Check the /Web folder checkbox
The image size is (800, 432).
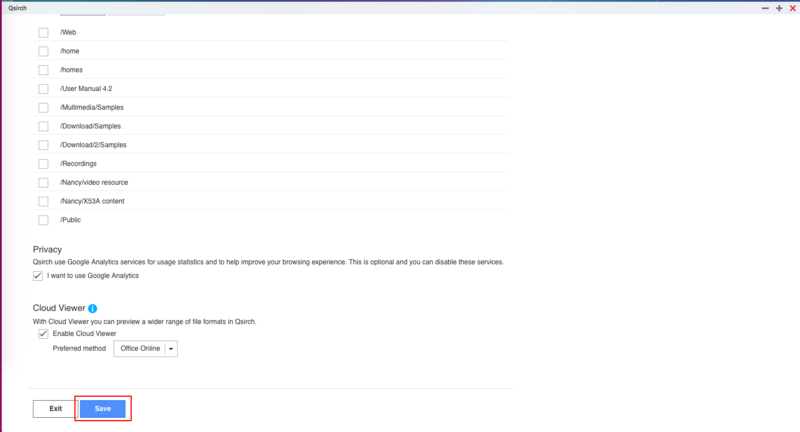click(x=43, y=33)
